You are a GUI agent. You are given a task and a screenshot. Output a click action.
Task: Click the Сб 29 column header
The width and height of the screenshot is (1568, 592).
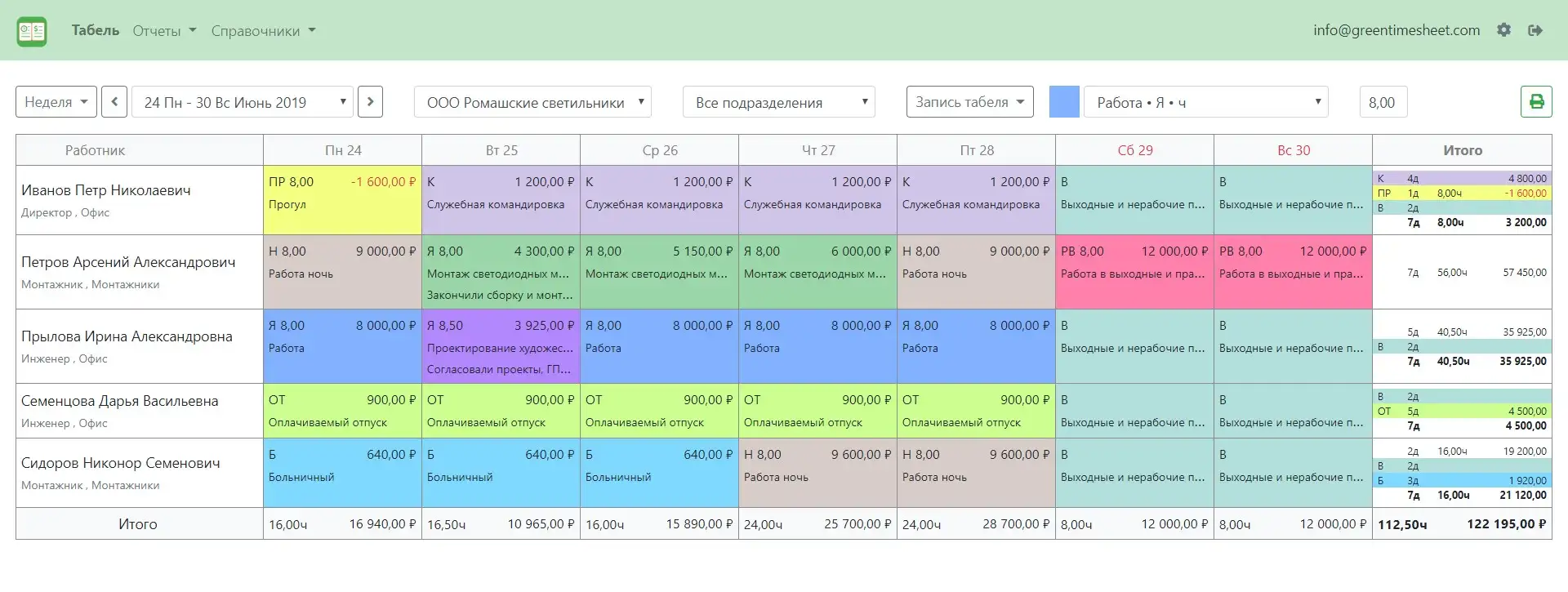click(x=1134, y=150)
